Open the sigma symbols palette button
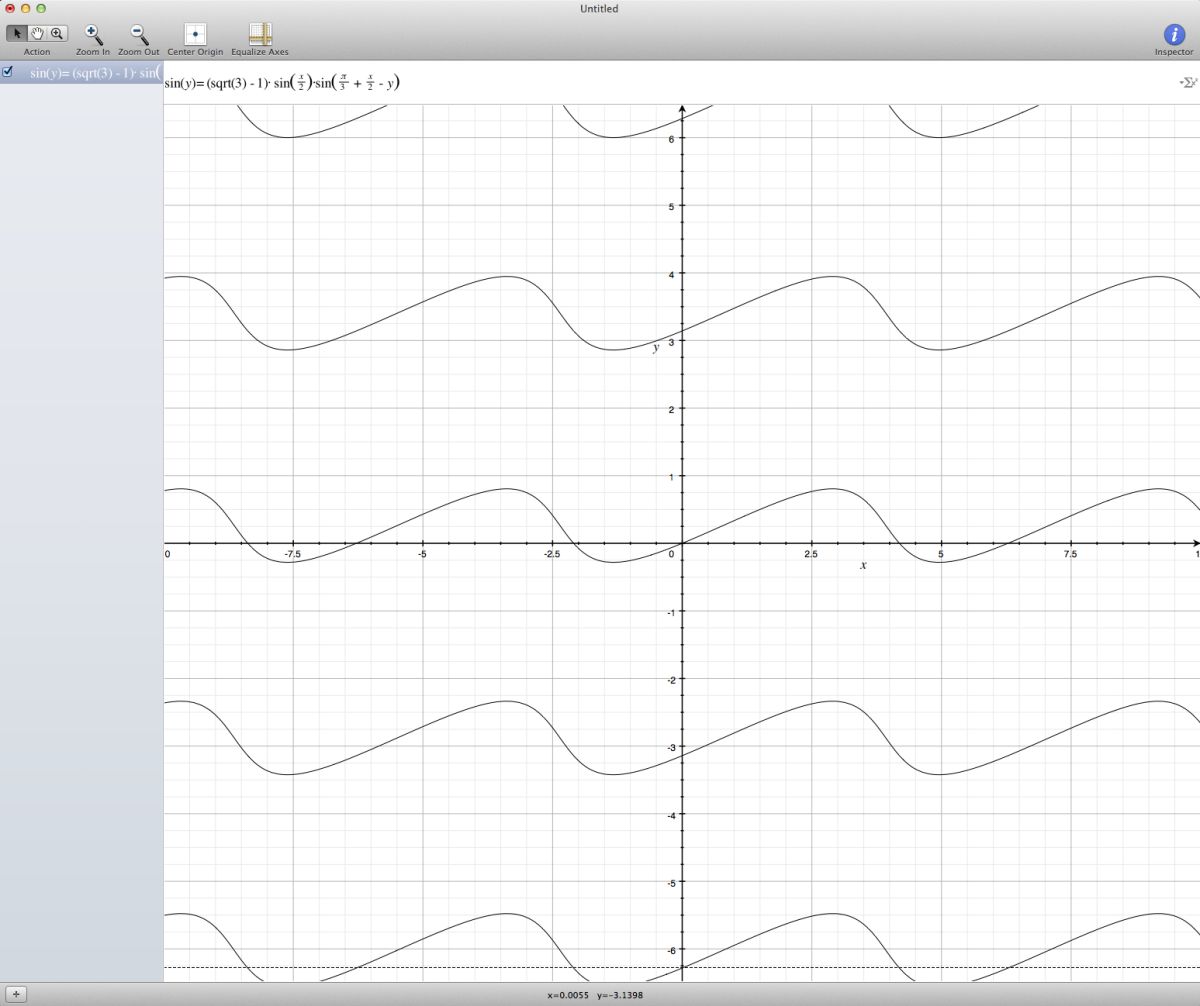Screen dimensions: 1200x1006 1188,83
